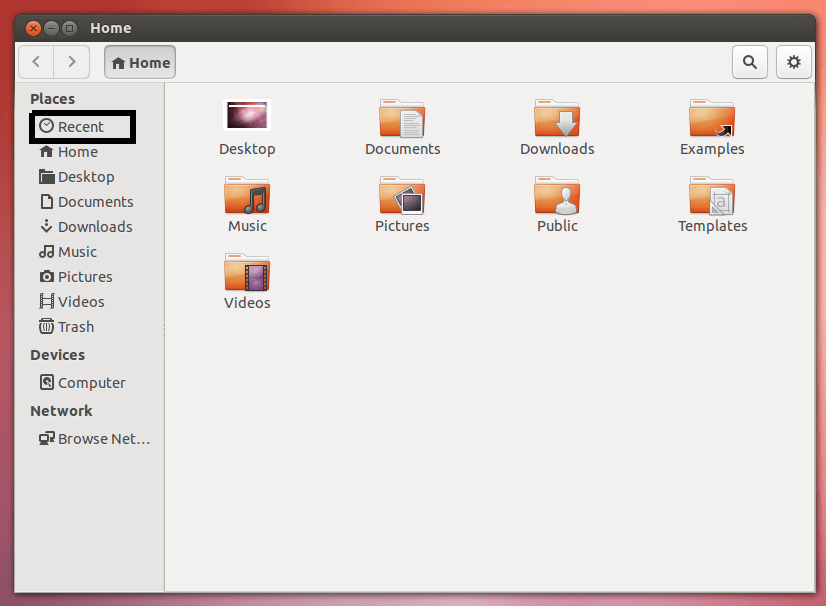Click the Home path bar button

[x=140, y=62]
